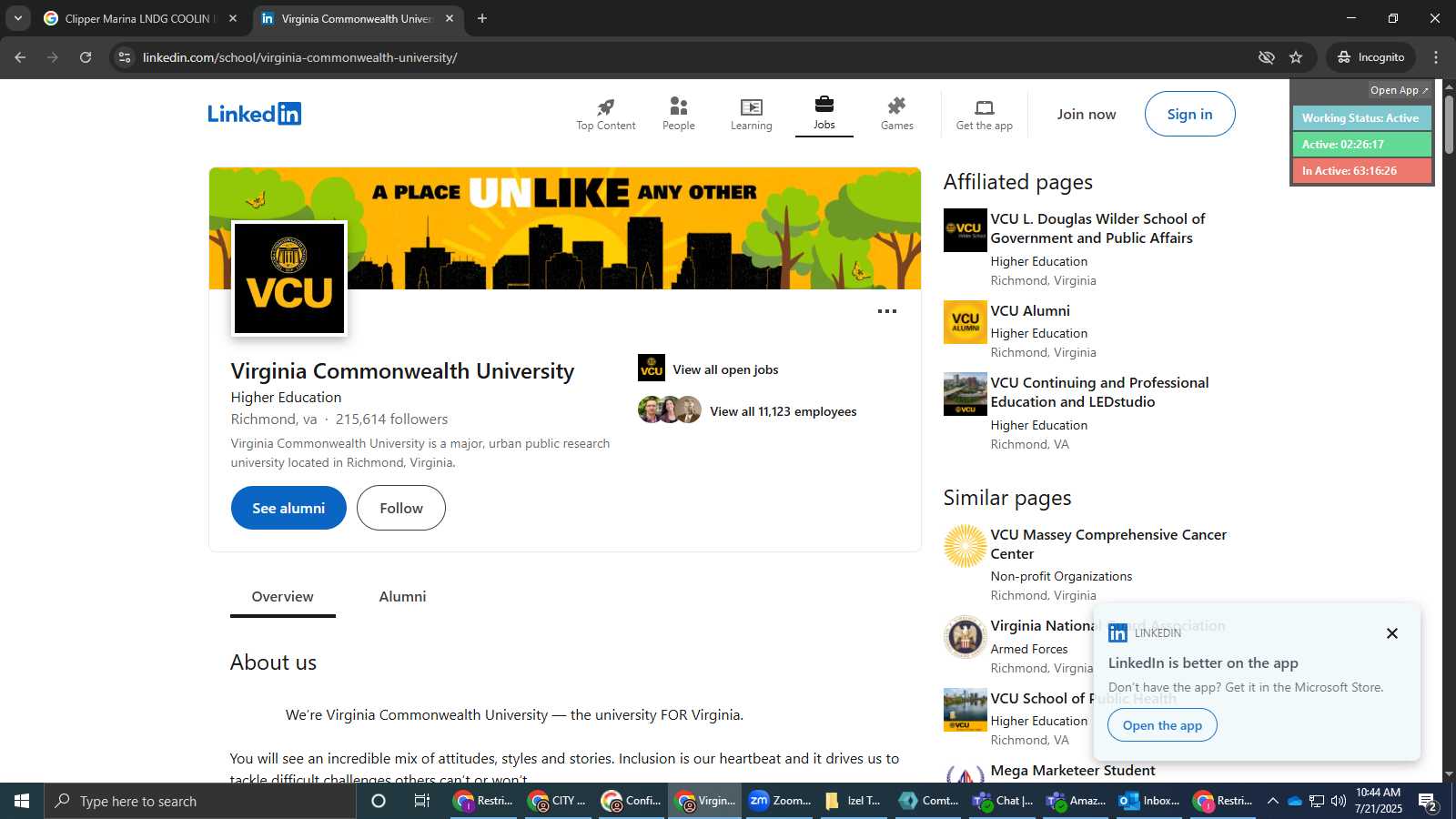View all open jobs link
Screen dimensions: 1456x819
(725, 369)
